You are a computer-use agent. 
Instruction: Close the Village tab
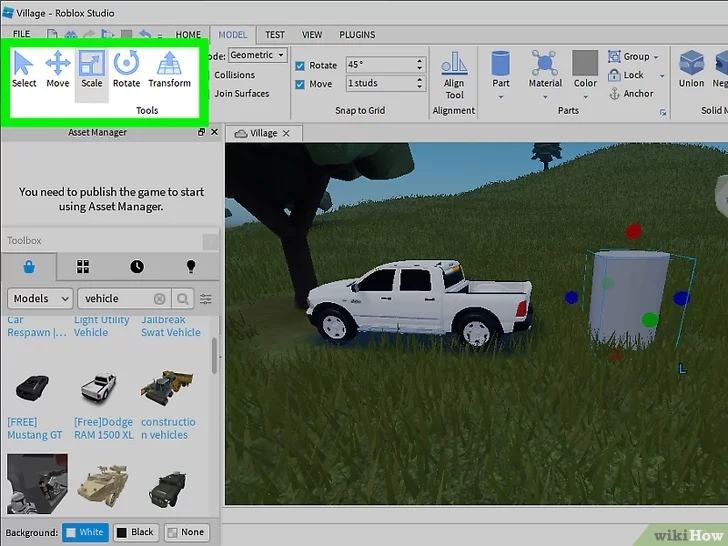[286, 134]
